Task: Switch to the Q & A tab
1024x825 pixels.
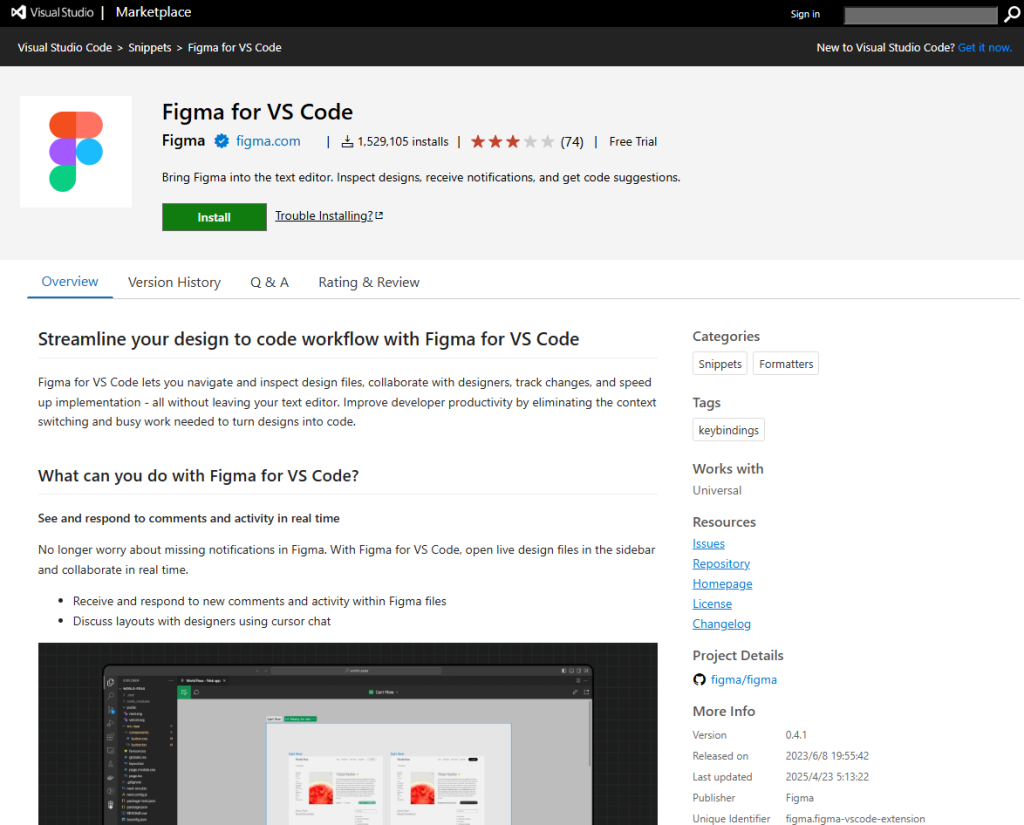Action: pos(270,282)
